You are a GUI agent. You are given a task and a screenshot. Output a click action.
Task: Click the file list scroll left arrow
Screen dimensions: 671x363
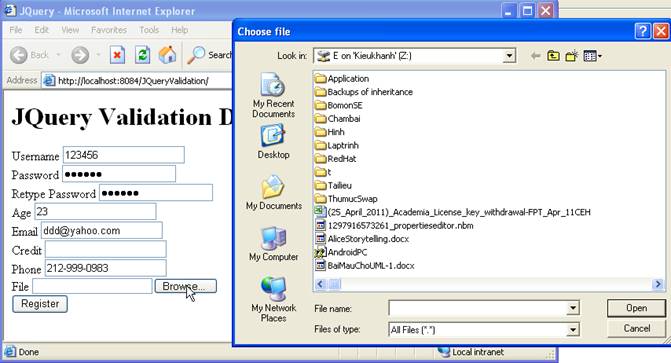[321, 284]
